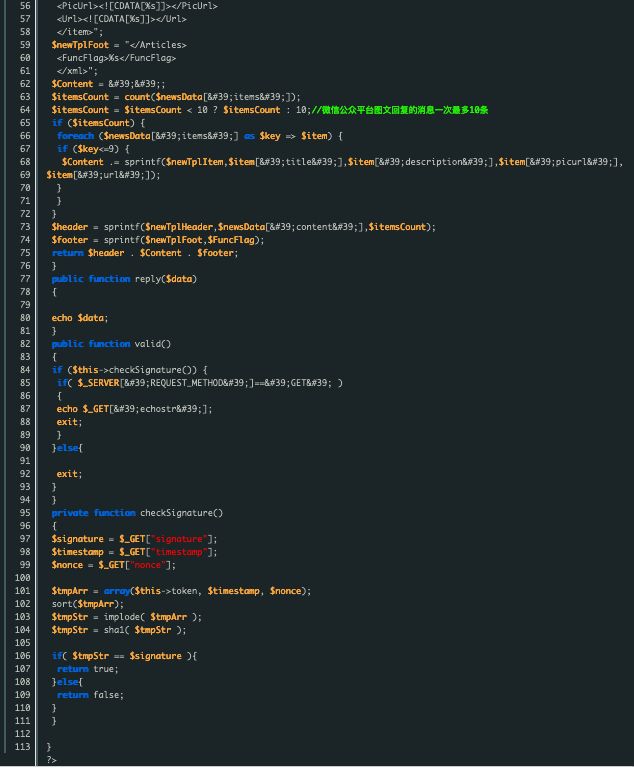Click the '<FuncFlag>%s</FuncFlag>' line

pyautogui.click(x=116, y=58)
